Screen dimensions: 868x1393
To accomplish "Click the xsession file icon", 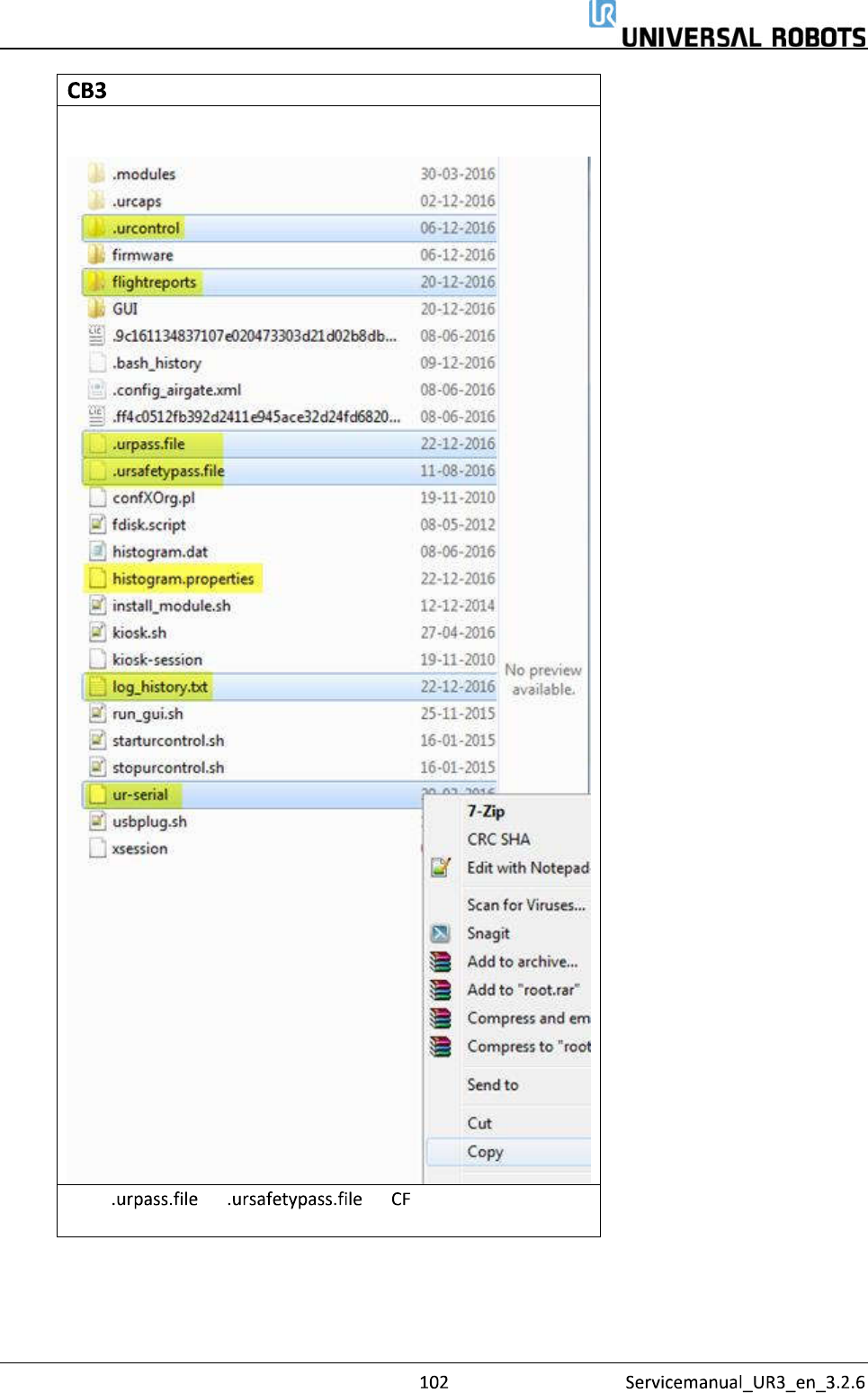I will click(x=97, y=849).
